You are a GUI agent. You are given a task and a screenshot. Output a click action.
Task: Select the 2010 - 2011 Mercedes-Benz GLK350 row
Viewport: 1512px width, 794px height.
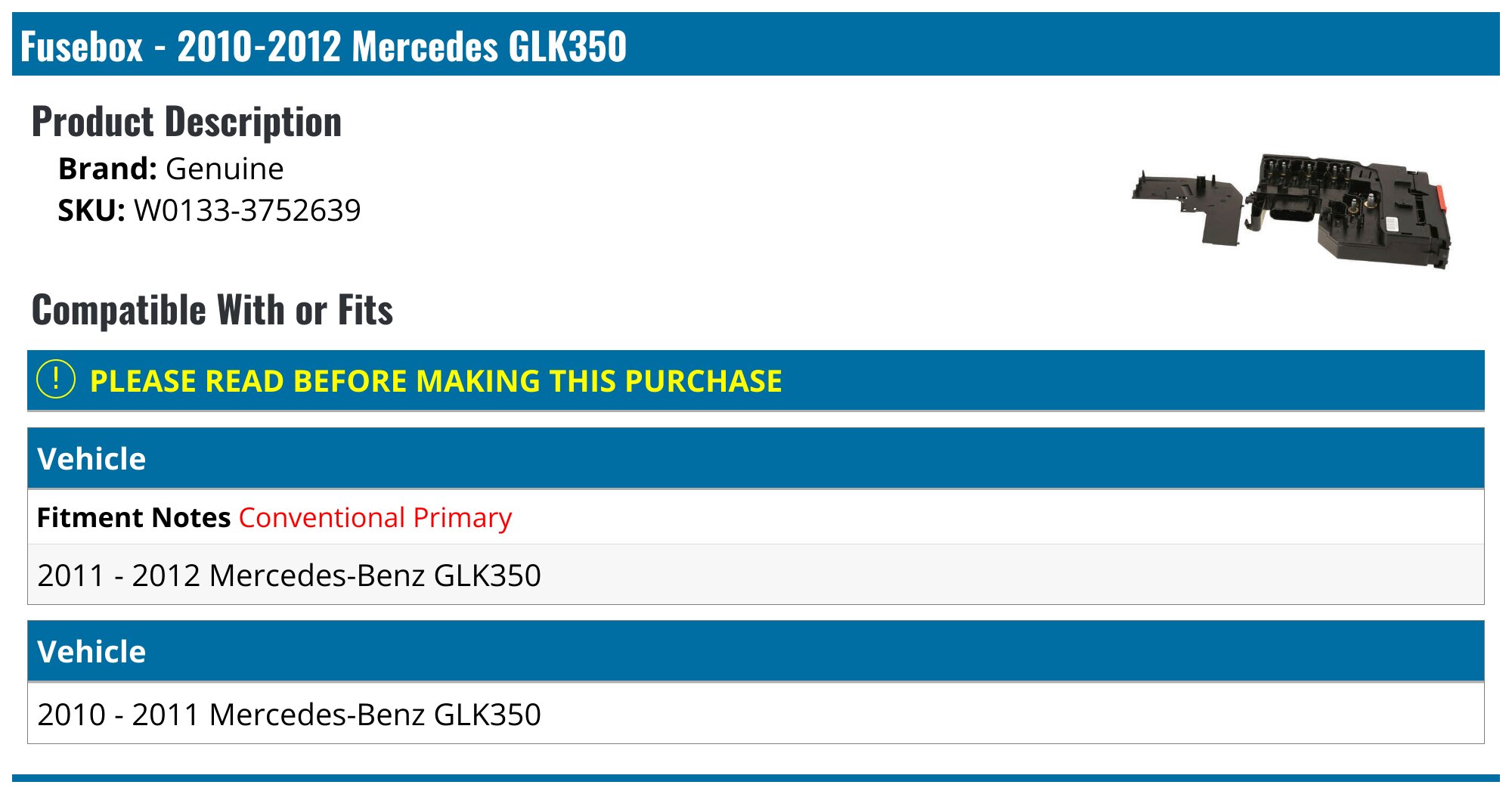coord(756,714)
